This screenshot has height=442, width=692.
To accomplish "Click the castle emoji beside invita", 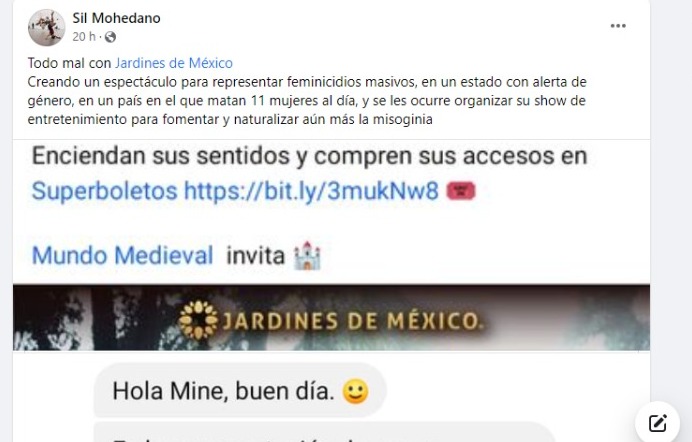I will coord(307,255).
